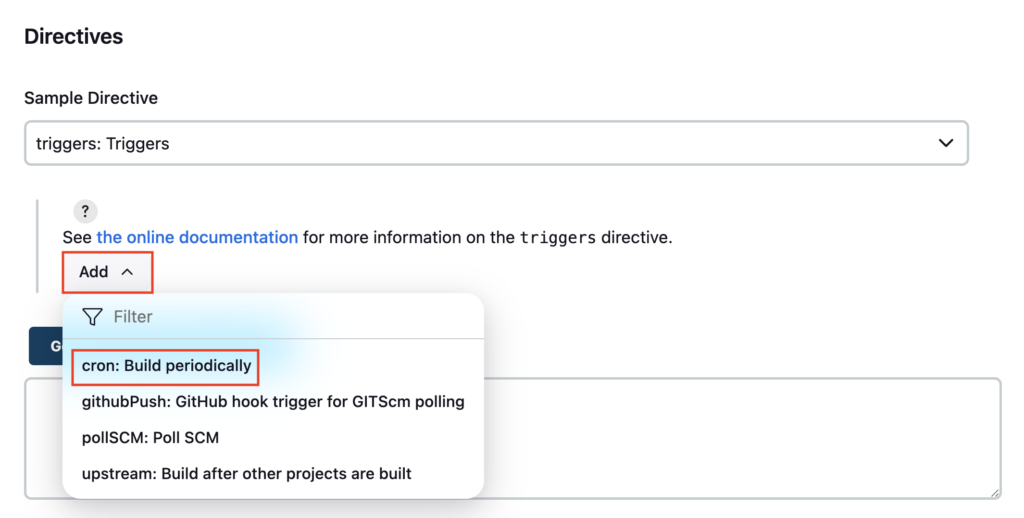This screenshot has width=1024, height=518.
Task: Click the question mark help icon
Action: (x=85, y=211)
